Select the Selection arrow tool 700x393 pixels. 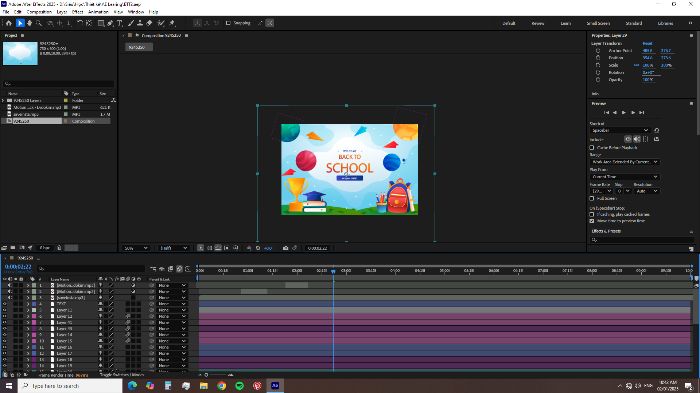coord(20,23)
